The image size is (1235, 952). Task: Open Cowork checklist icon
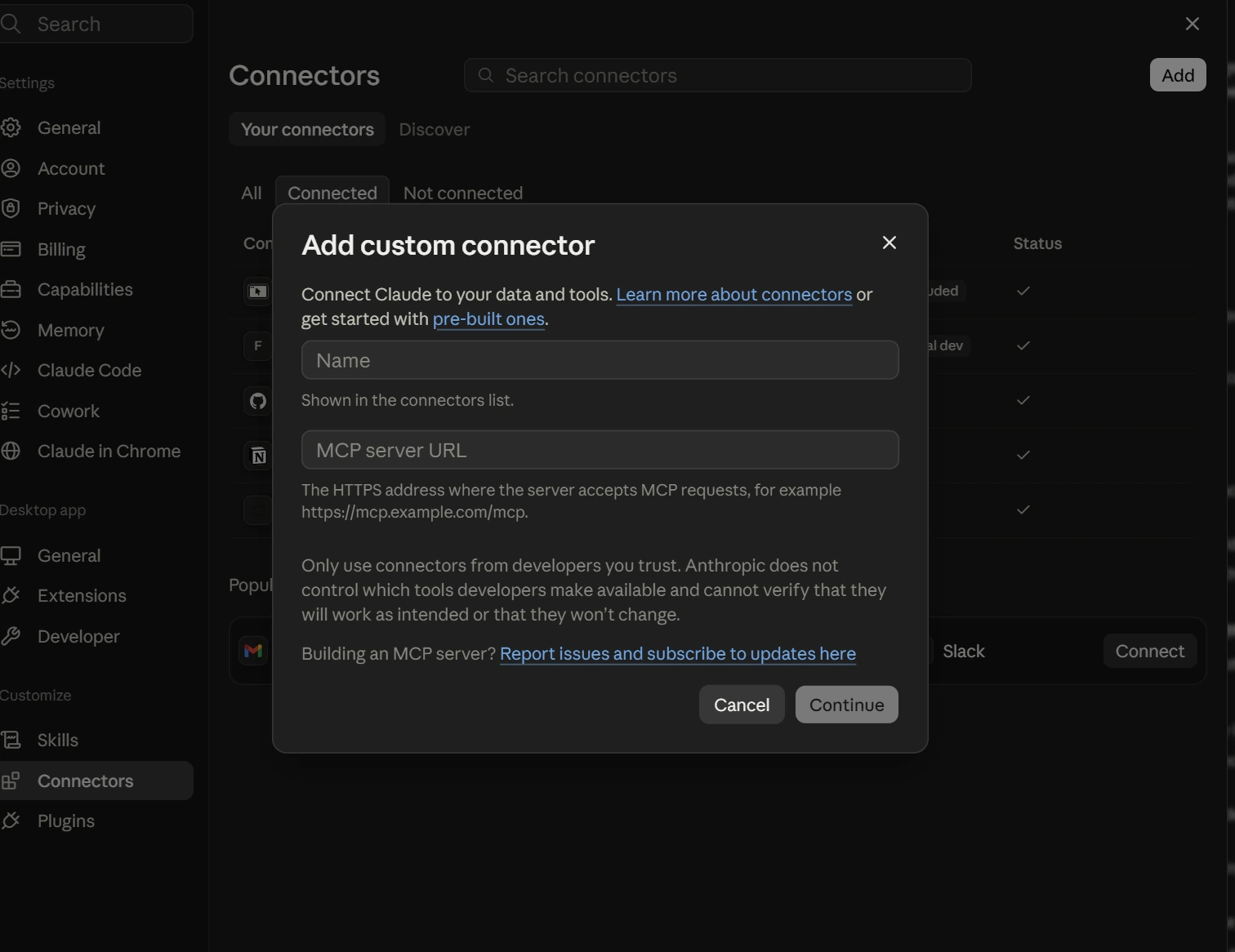(11, 411)
